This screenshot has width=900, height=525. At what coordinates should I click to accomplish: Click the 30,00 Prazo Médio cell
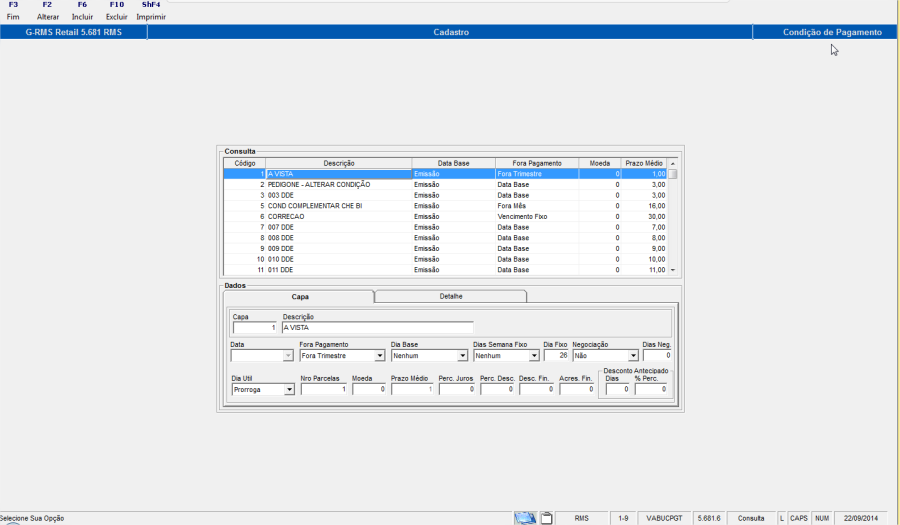click(x=644, y=216)
